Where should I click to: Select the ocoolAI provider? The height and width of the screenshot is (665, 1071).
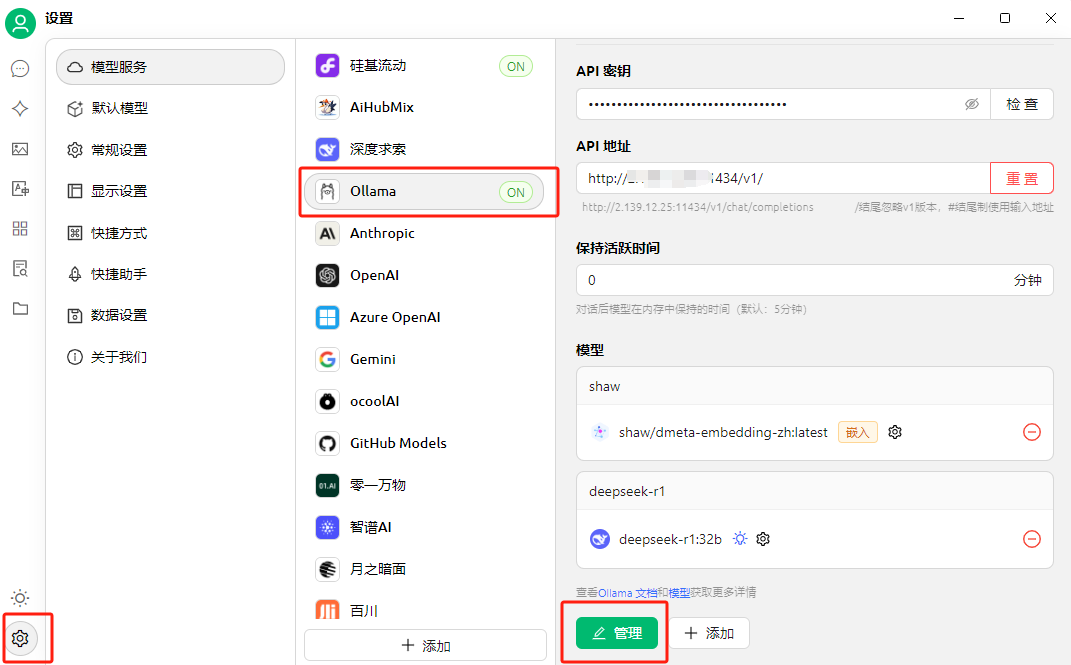point(424,401)
